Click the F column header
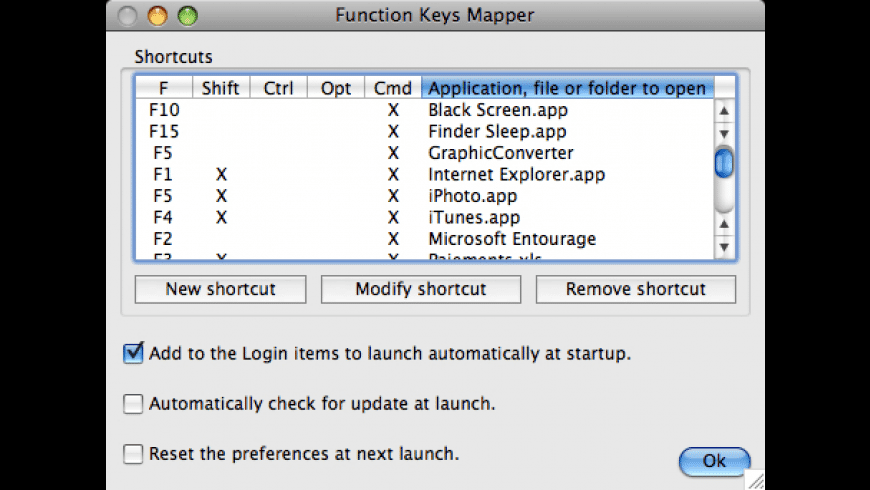This screenshot has width=870, height=490. coord(163,88)
